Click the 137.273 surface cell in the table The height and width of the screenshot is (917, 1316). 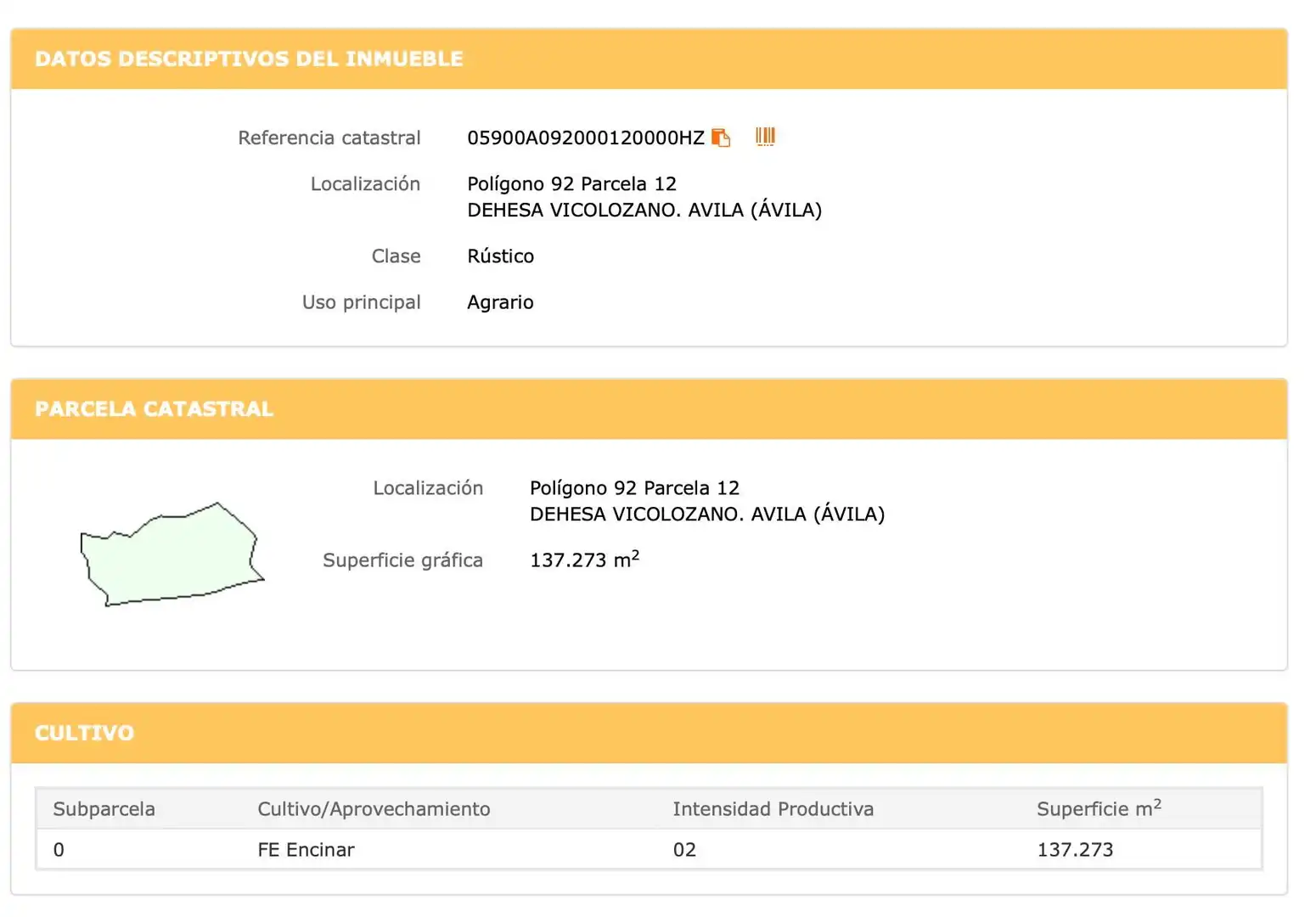[x=1075, y=850]
